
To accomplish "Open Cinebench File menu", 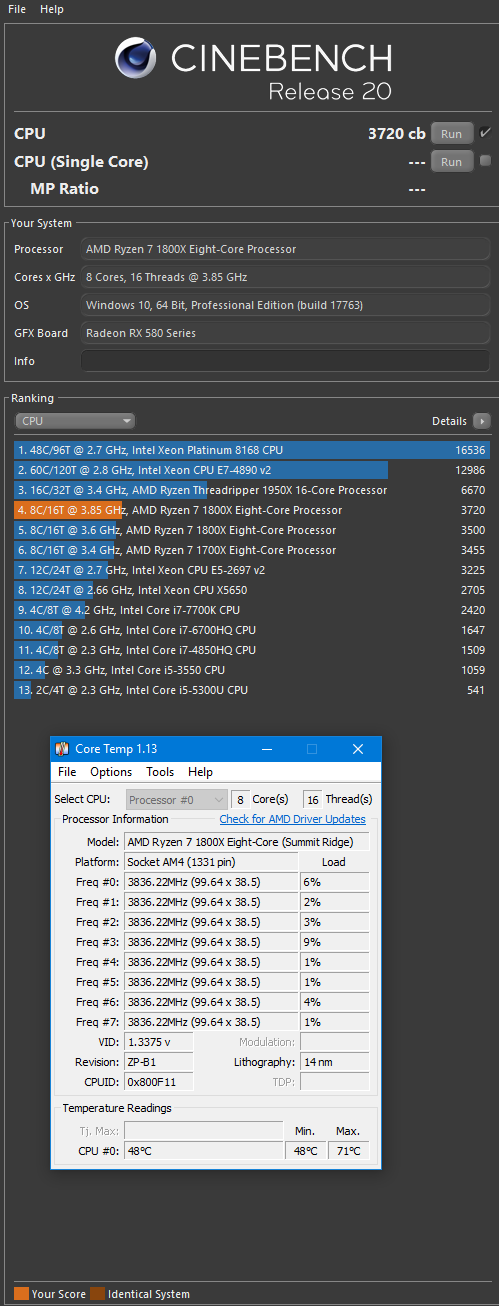I will point(17,9).
